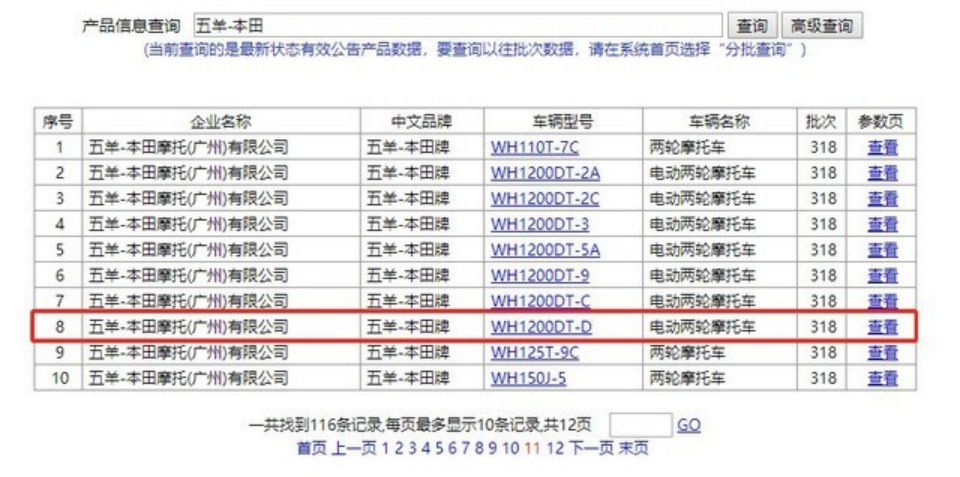View parameters 查看 for WH1200DT-3 row

click(x=882, y=225)
